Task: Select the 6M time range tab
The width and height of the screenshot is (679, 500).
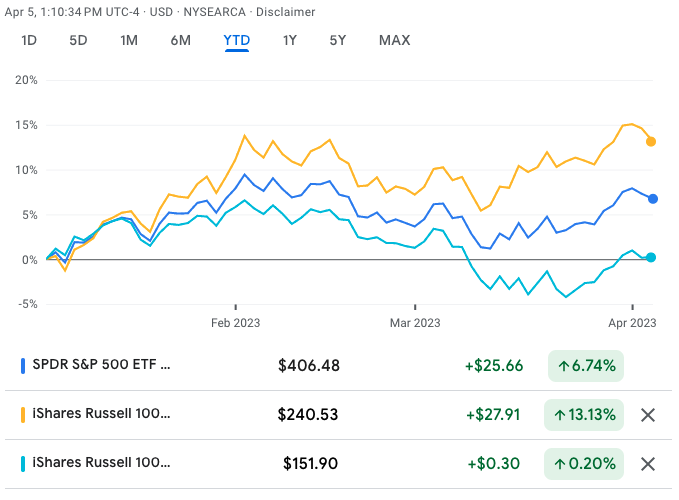Action: coord(181,41)
